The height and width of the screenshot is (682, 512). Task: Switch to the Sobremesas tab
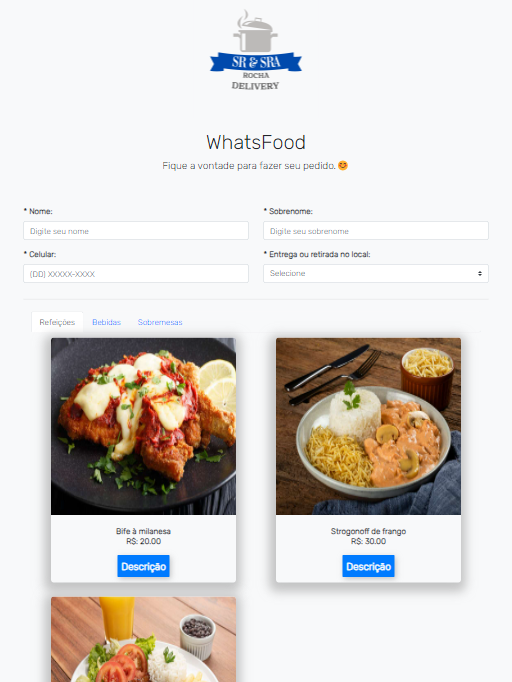coord(160,322)
